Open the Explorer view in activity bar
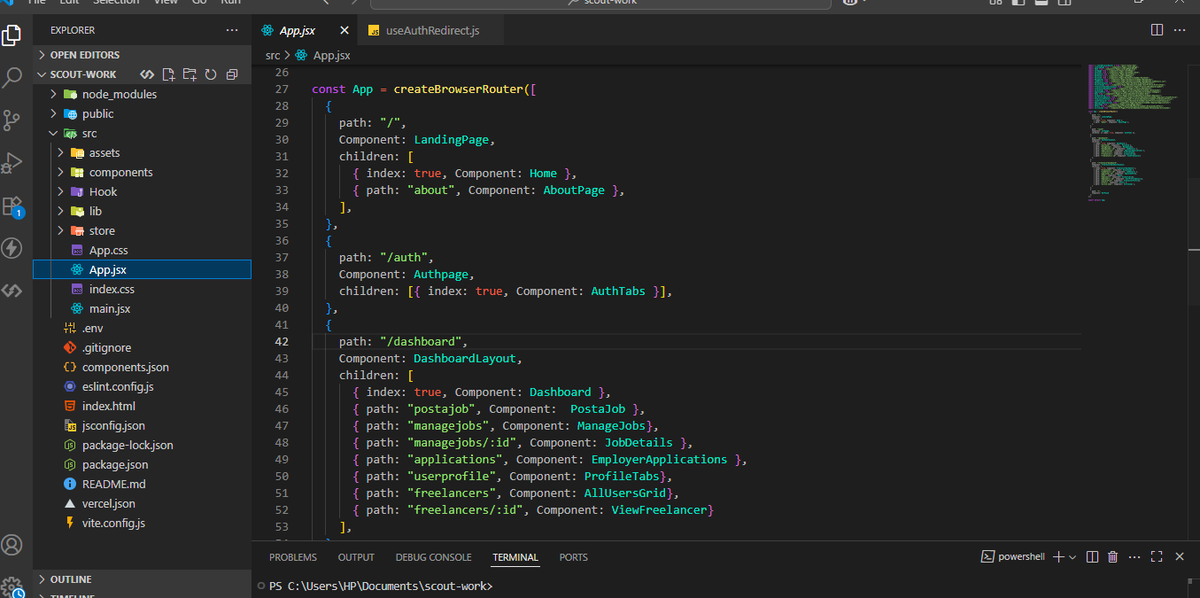This screenshot has width=1200, height=598. point(12,37)
